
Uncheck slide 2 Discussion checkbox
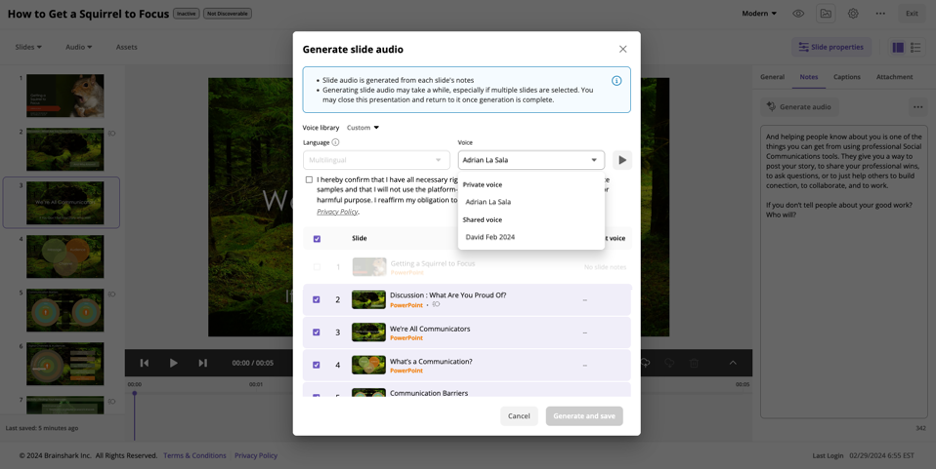click(x=316, y=300)
